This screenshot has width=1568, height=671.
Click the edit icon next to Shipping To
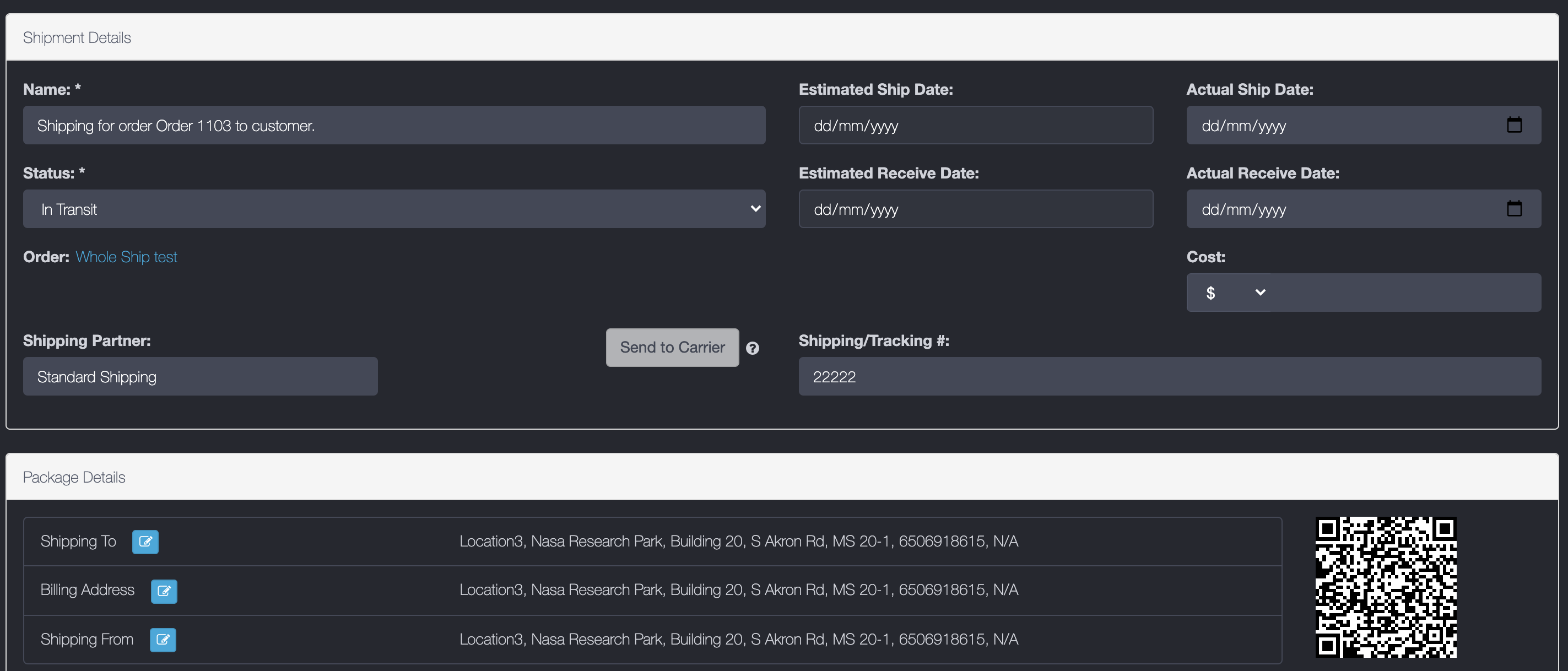[145, 542]
